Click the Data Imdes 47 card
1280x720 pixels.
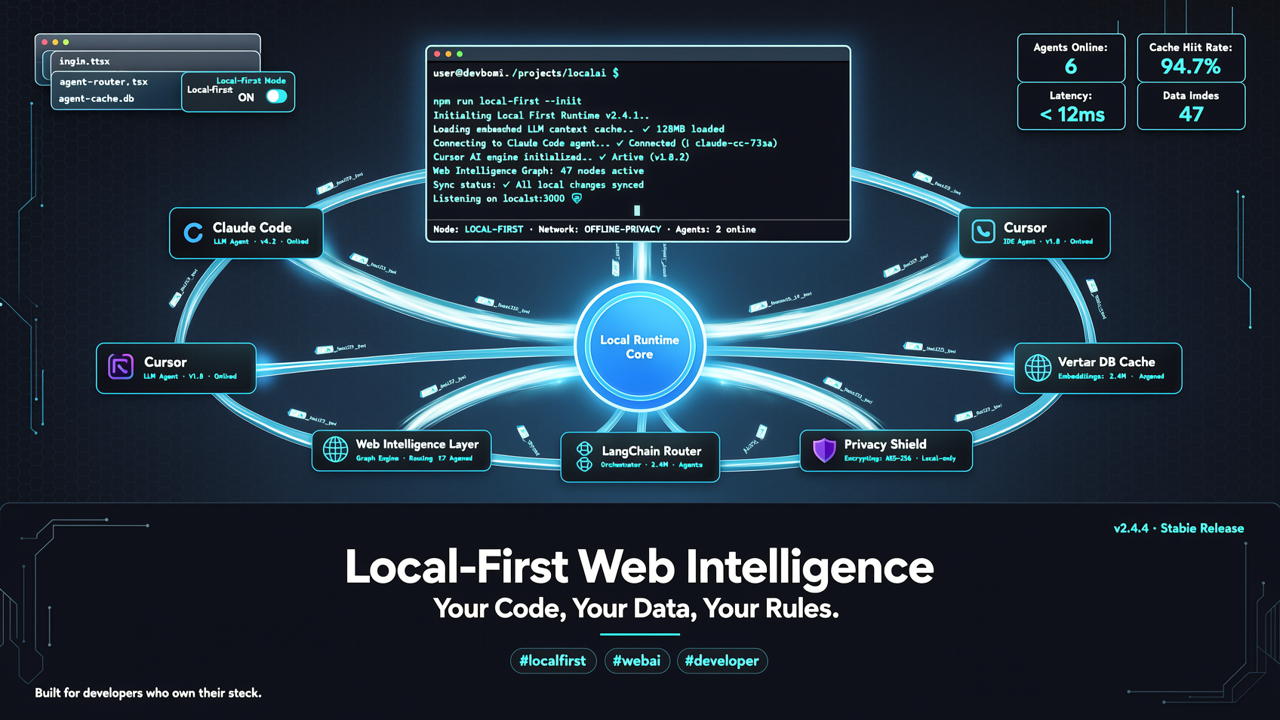tap(1191, 106)
